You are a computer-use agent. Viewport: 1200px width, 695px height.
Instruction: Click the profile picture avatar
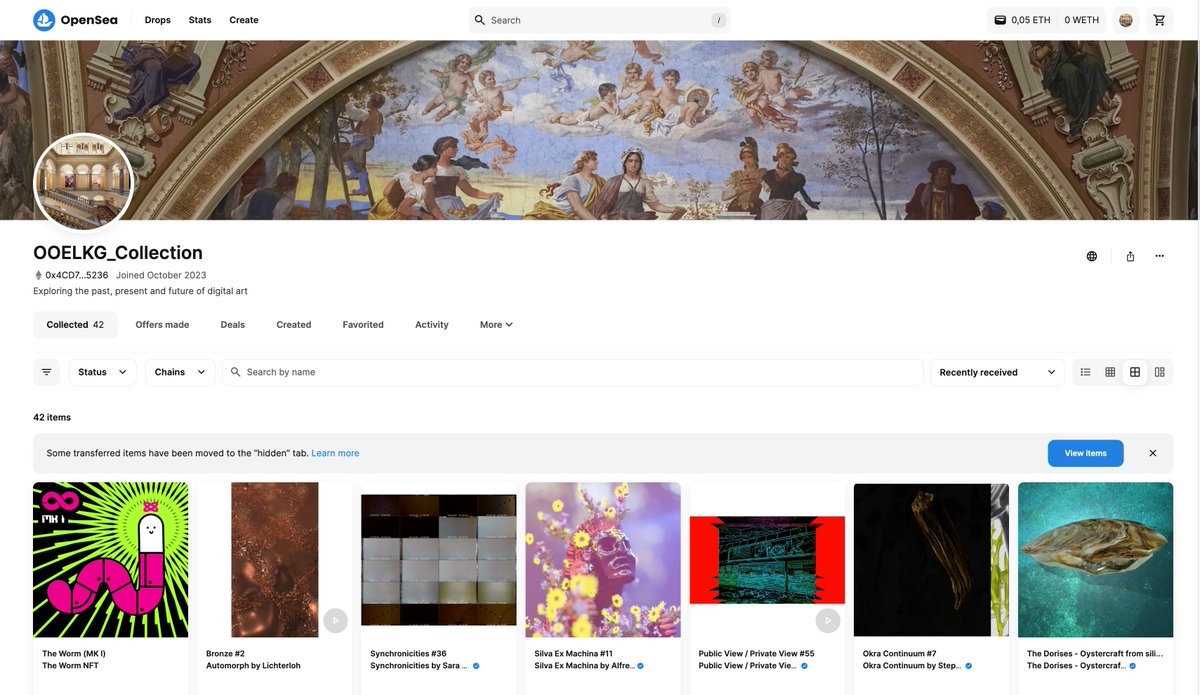(84, 182)
